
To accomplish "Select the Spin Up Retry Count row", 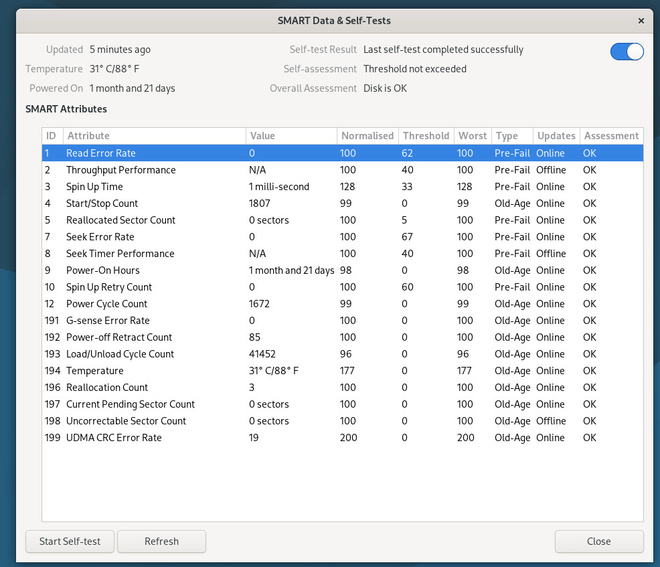I will [342, 287].
